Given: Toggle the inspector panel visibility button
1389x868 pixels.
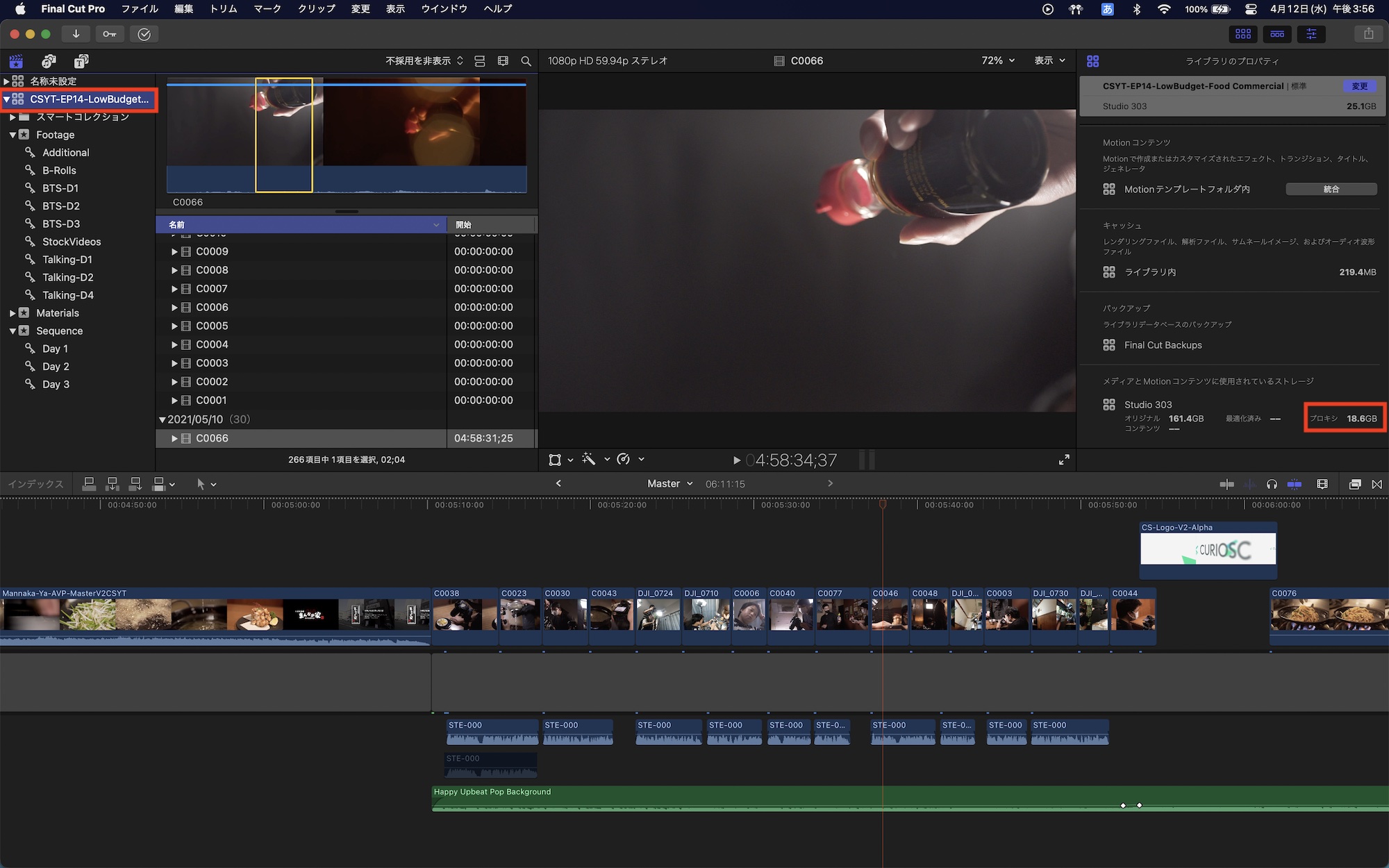Looking at the screenshot, I should 1311,33.
